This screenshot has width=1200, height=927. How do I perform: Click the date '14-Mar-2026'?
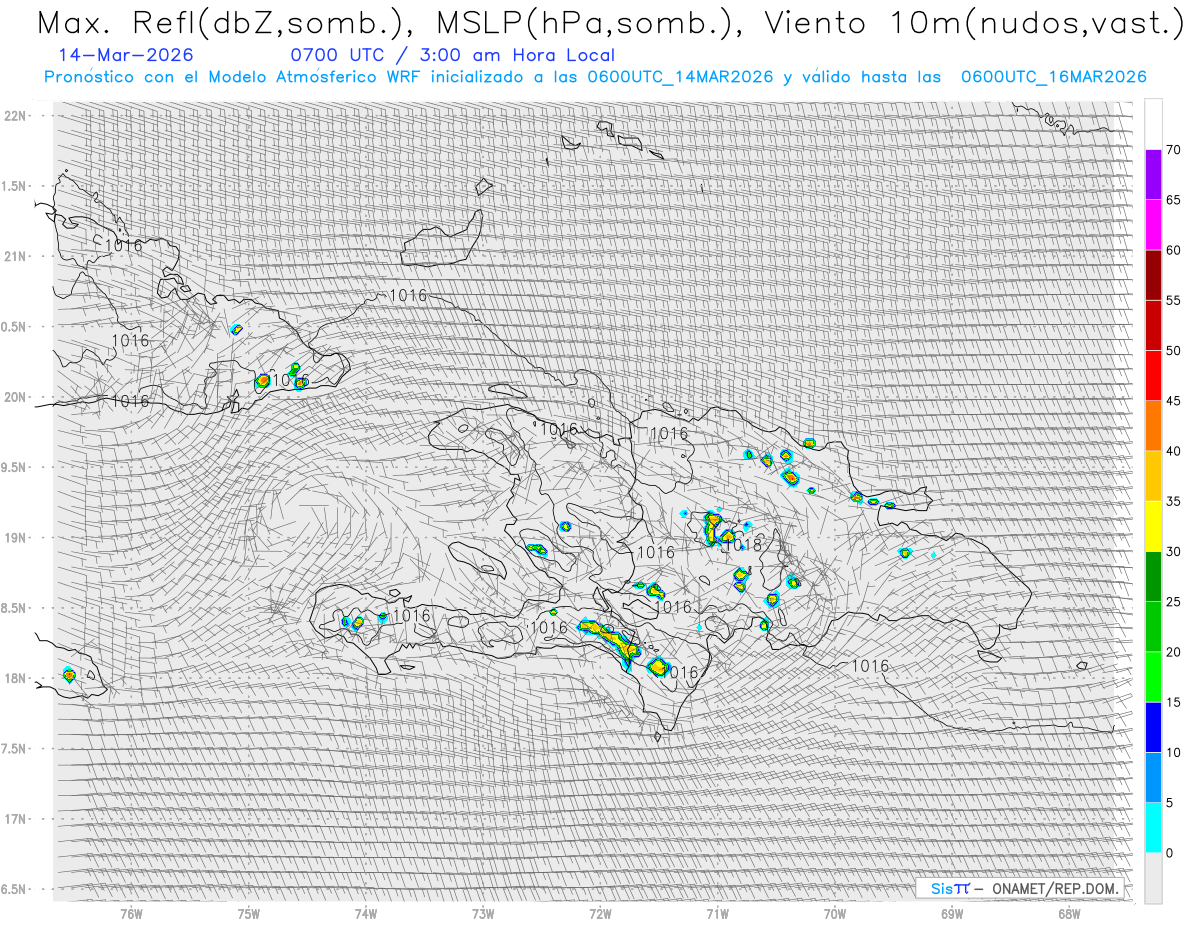(126, 55)
